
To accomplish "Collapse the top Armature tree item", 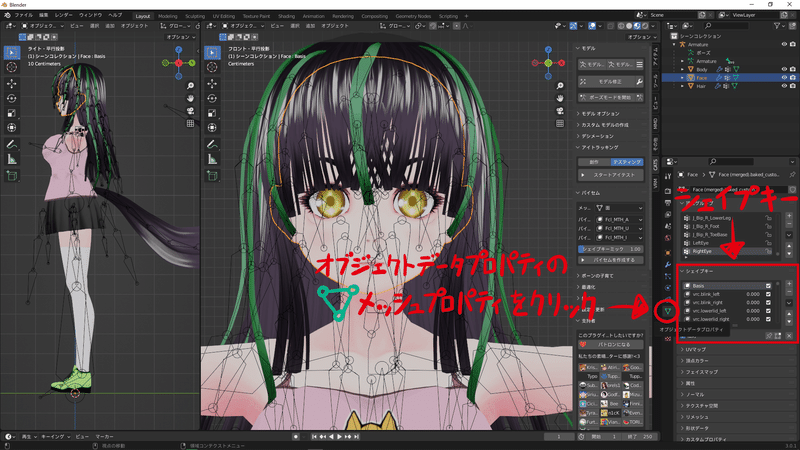I will 674,44.
